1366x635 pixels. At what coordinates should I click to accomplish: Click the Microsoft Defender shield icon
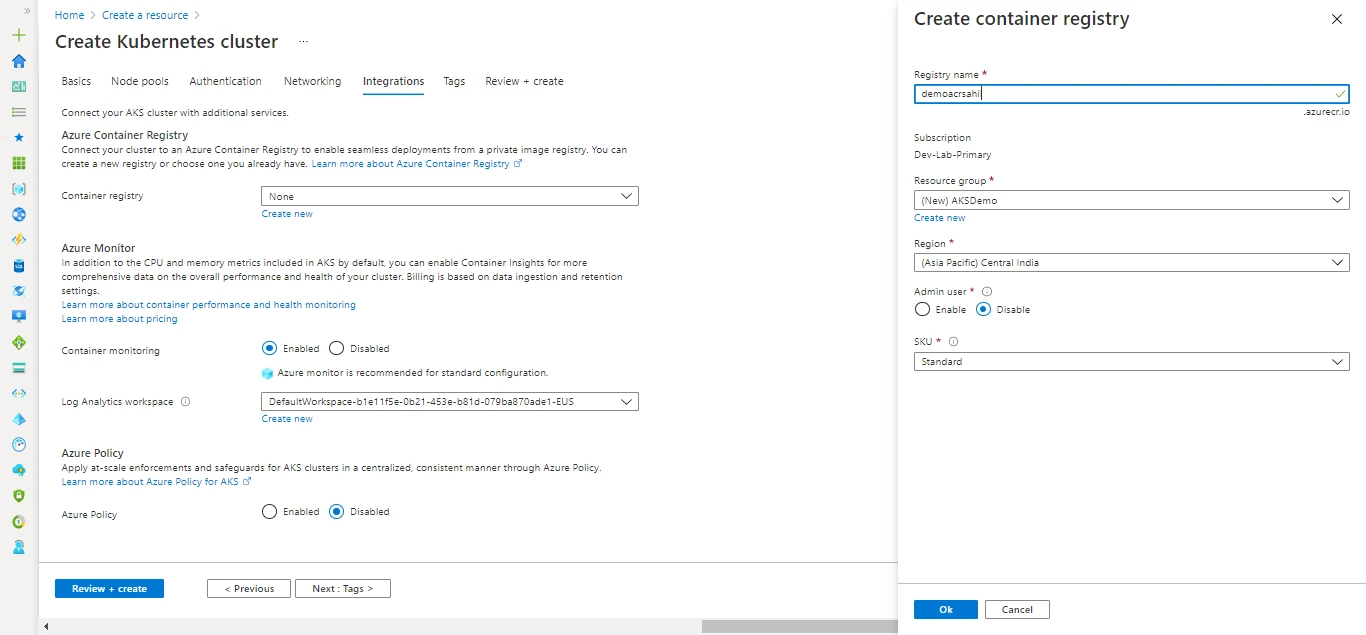19,496
